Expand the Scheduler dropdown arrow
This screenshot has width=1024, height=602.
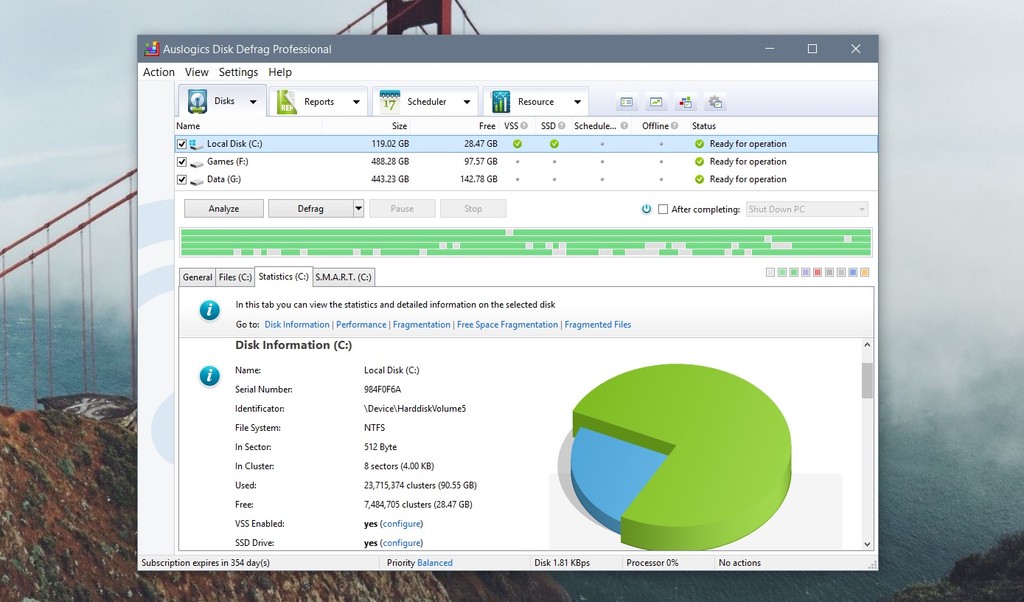[466, 102]
